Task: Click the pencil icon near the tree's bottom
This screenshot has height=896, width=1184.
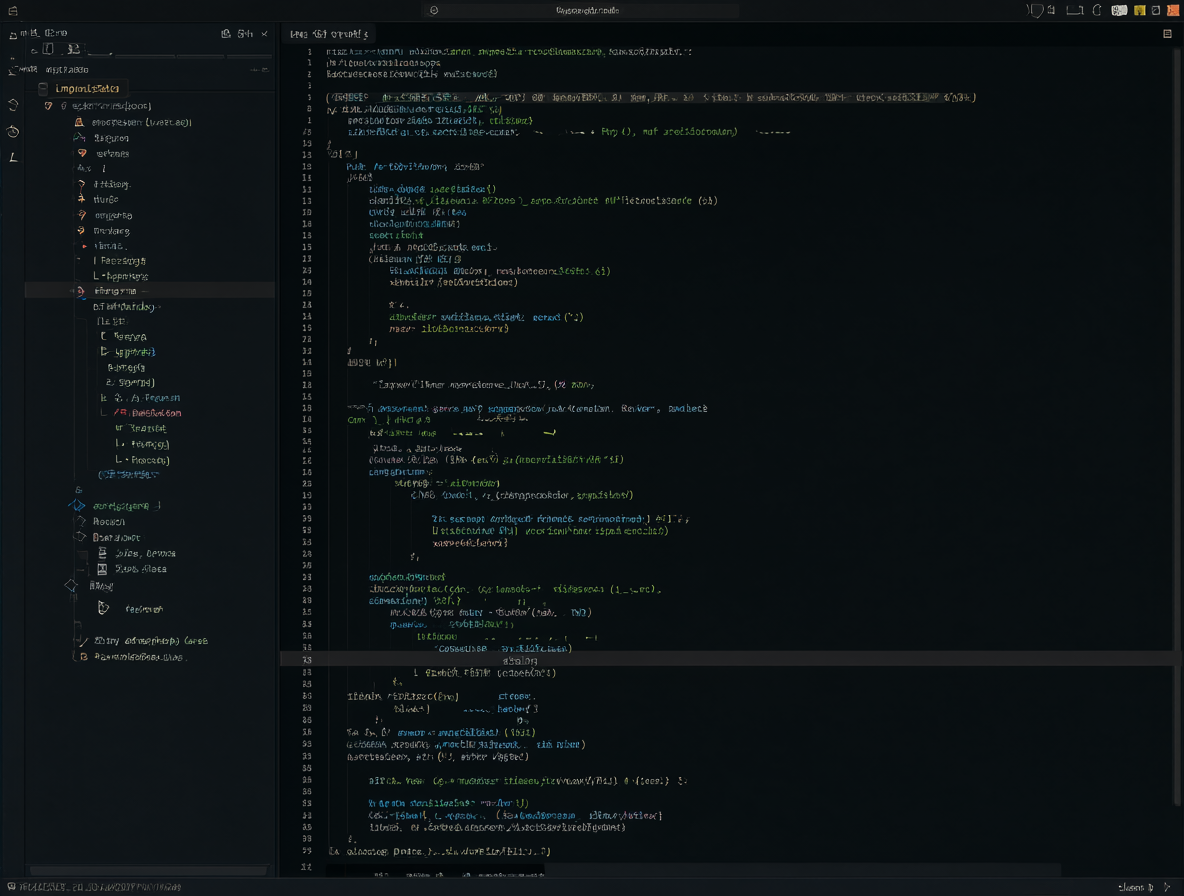Action: coord(82,641)
